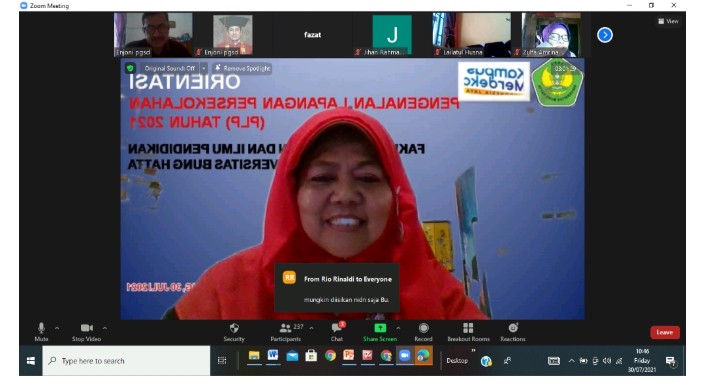Open the Participants panel
Screen dimensions: 705x392
coord(286,332)
